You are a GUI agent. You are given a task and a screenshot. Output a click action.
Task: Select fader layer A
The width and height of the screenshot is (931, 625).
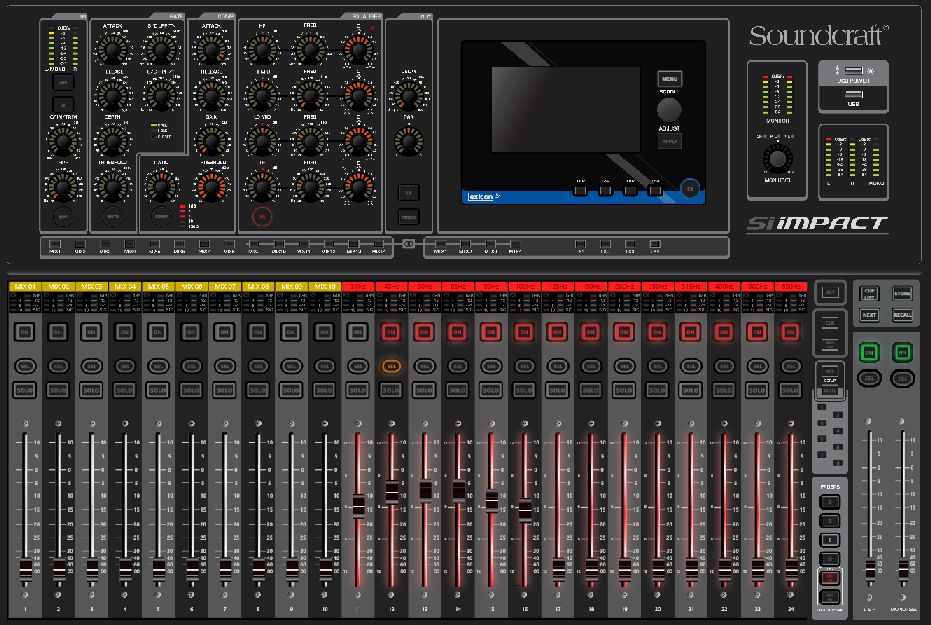(x=829, y=502)
